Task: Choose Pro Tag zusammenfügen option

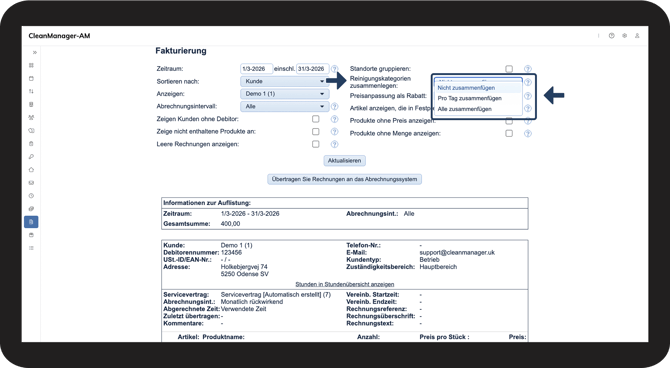Action: tap(479, 98)
